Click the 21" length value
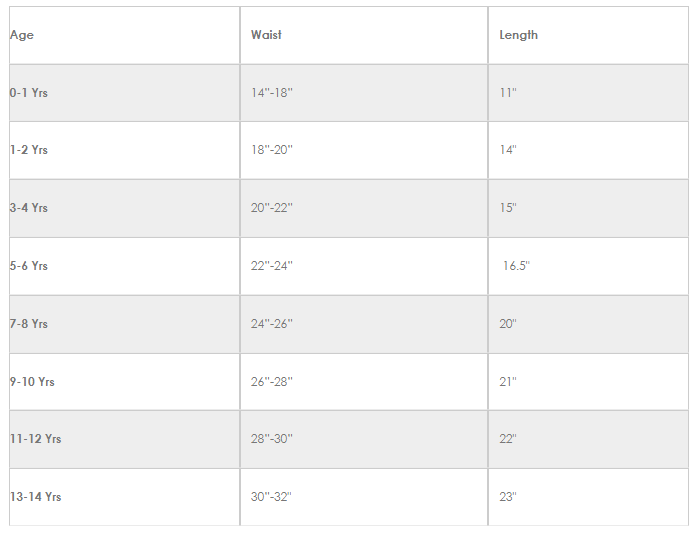 [508, 382]
